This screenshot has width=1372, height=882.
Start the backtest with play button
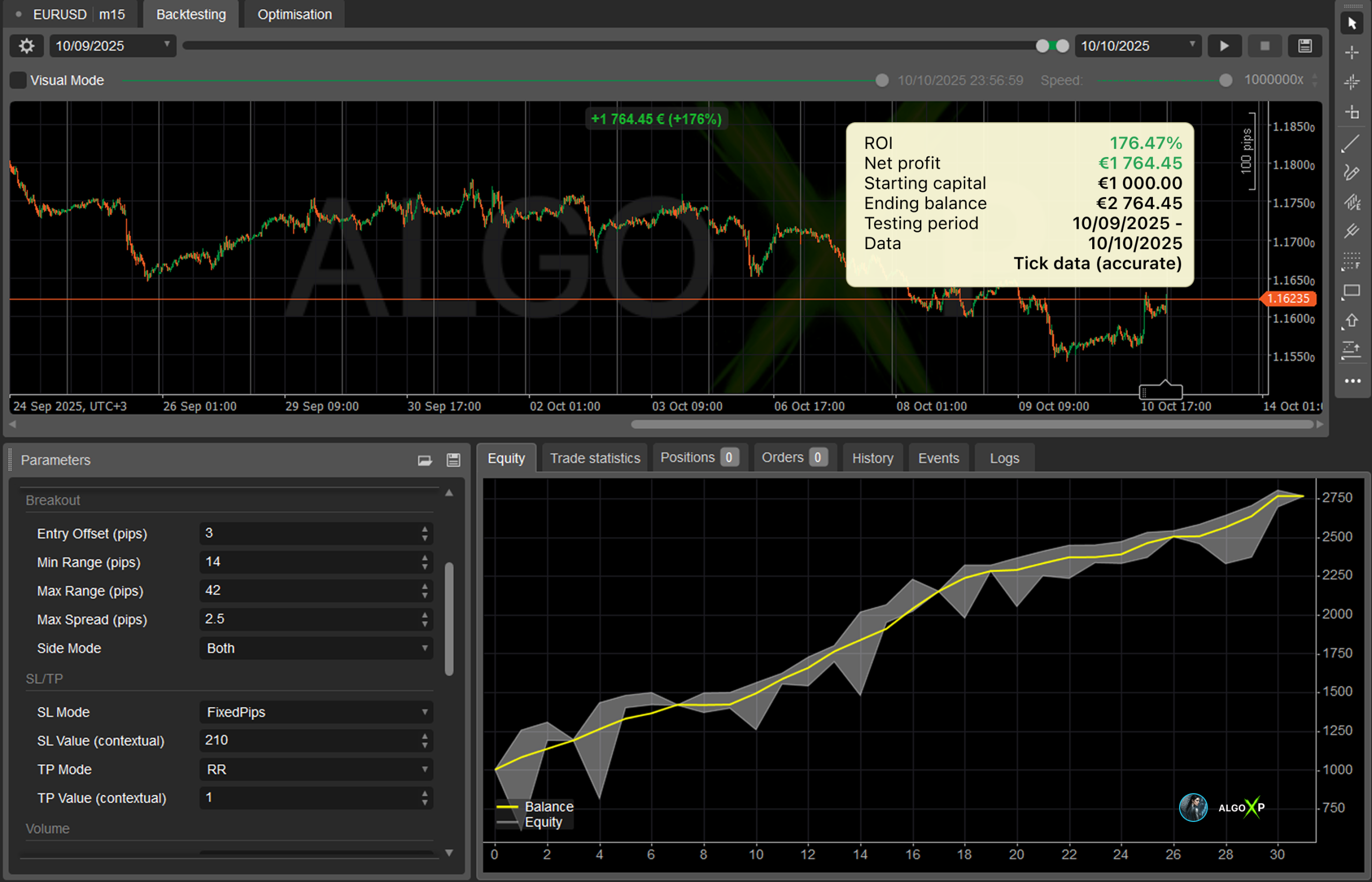(x=1224, y=46)
